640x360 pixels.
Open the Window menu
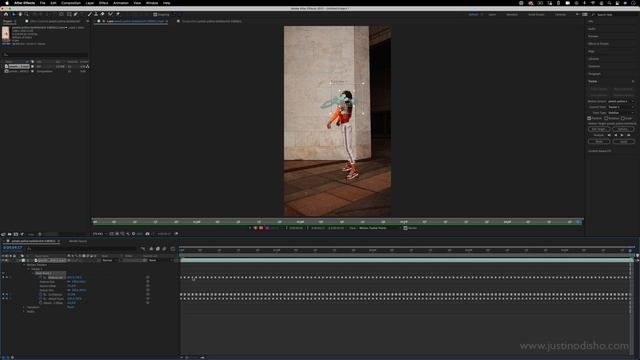tap(152, 3)
